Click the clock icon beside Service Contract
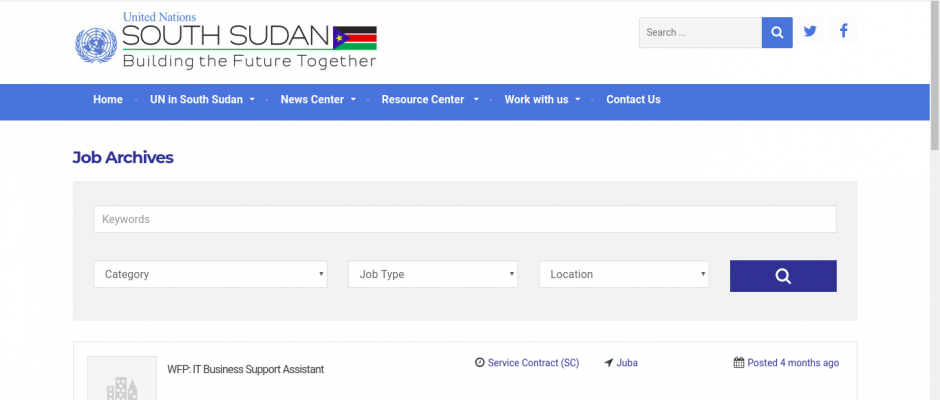This screenshot has height=400, width=940. click(x=480, y=363)
